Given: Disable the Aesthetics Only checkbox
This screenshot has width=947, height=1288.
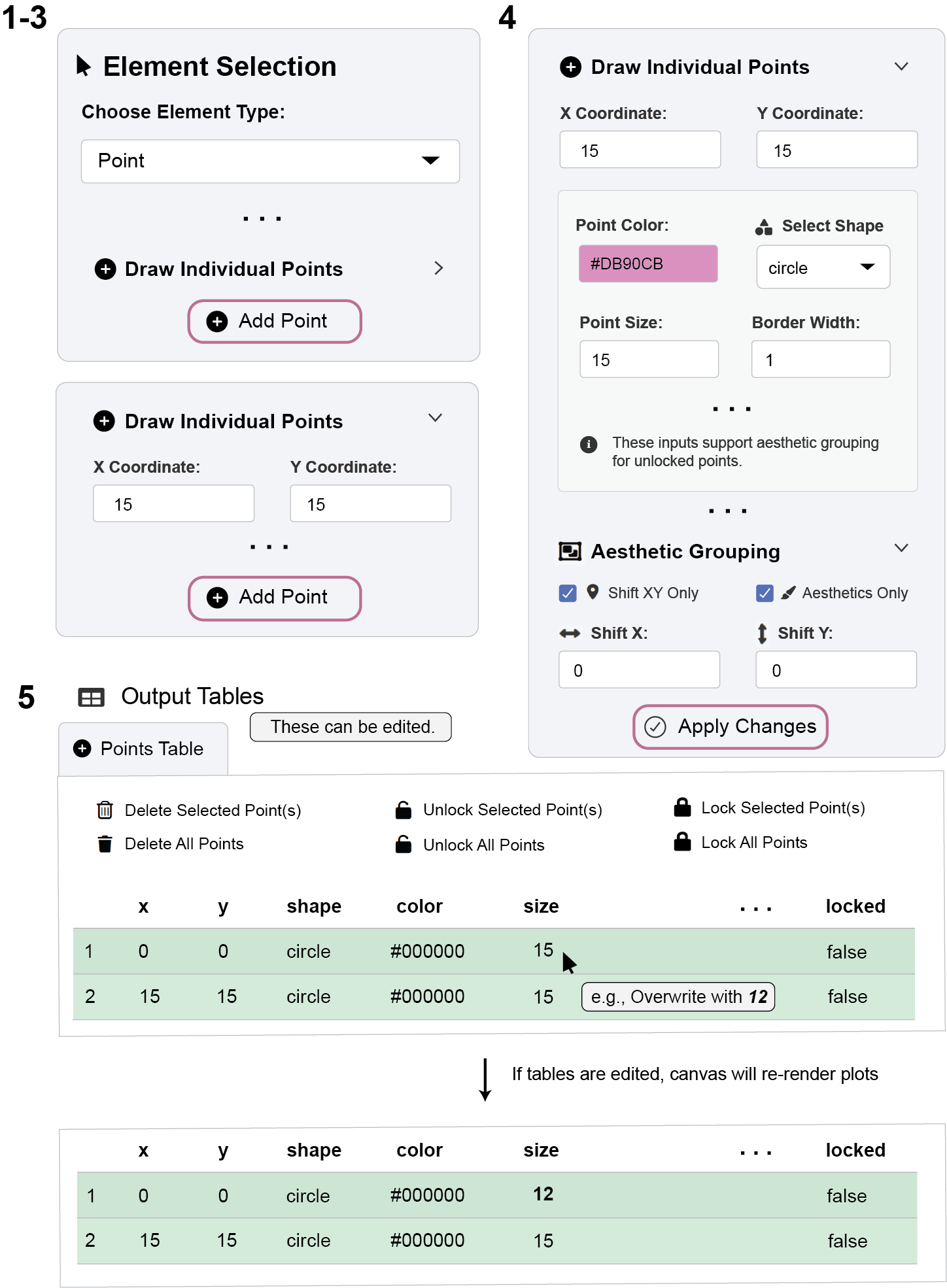Looking at the screenshot, I should pos(765,593).
